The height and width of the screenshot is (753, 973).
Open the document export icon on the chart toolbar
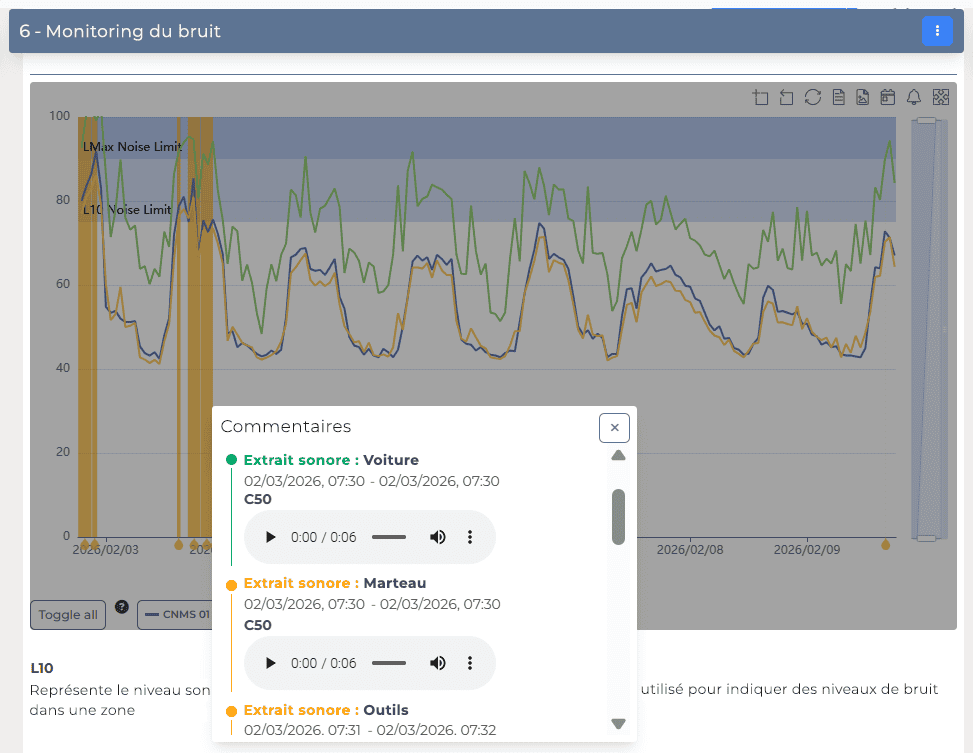(838, 97)
